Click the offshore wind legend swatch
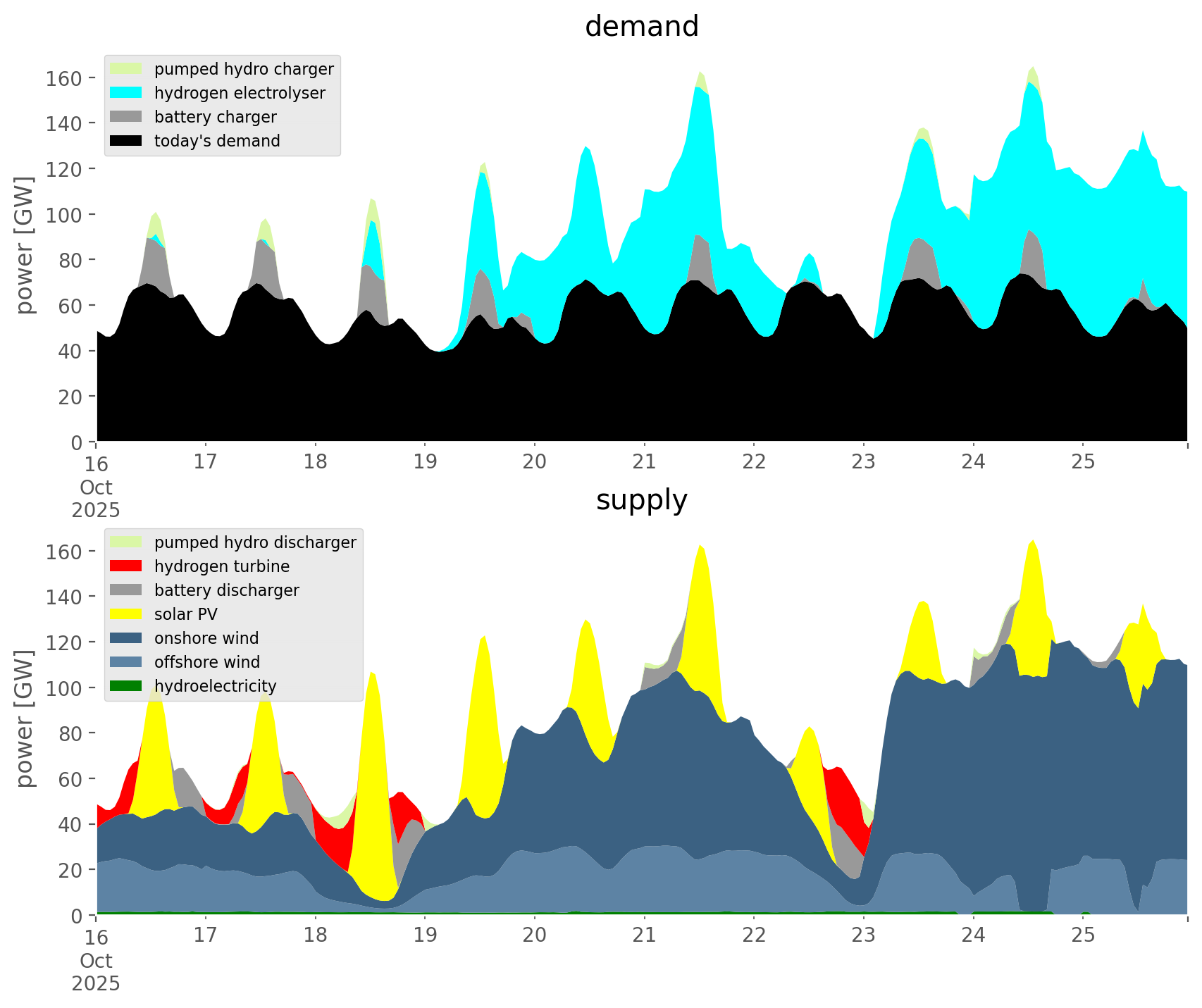The image size is (1202, 1008). pyautogui.click(x=126, y=662)
